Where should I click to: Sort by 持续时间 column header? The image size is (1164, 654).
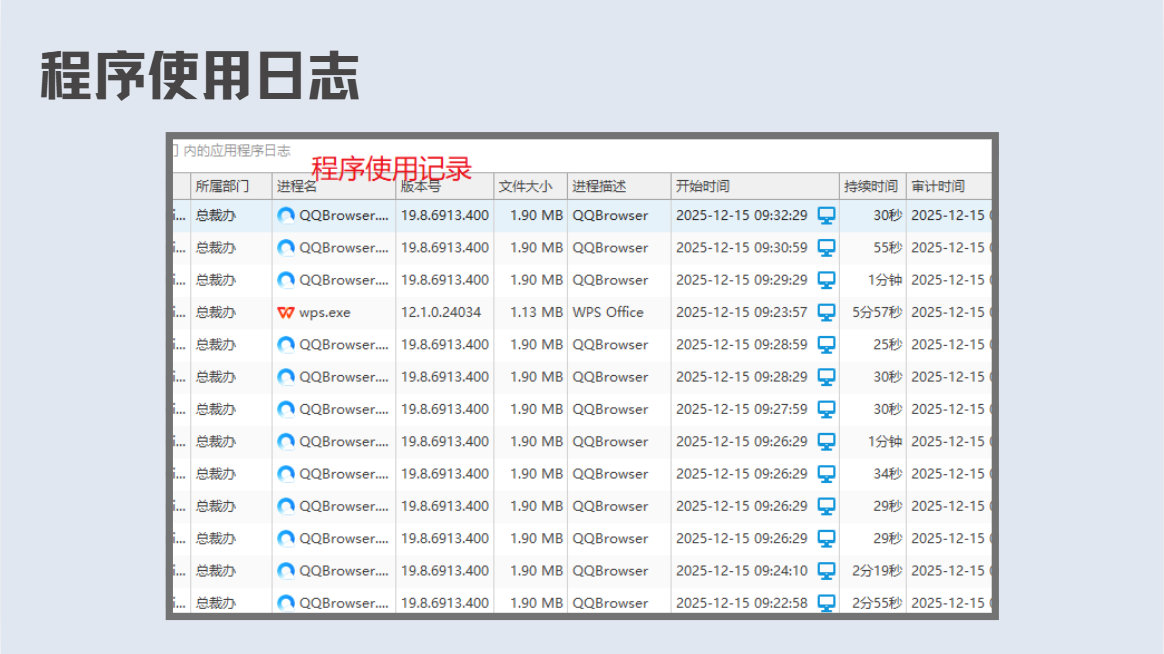tap(872, 186)
